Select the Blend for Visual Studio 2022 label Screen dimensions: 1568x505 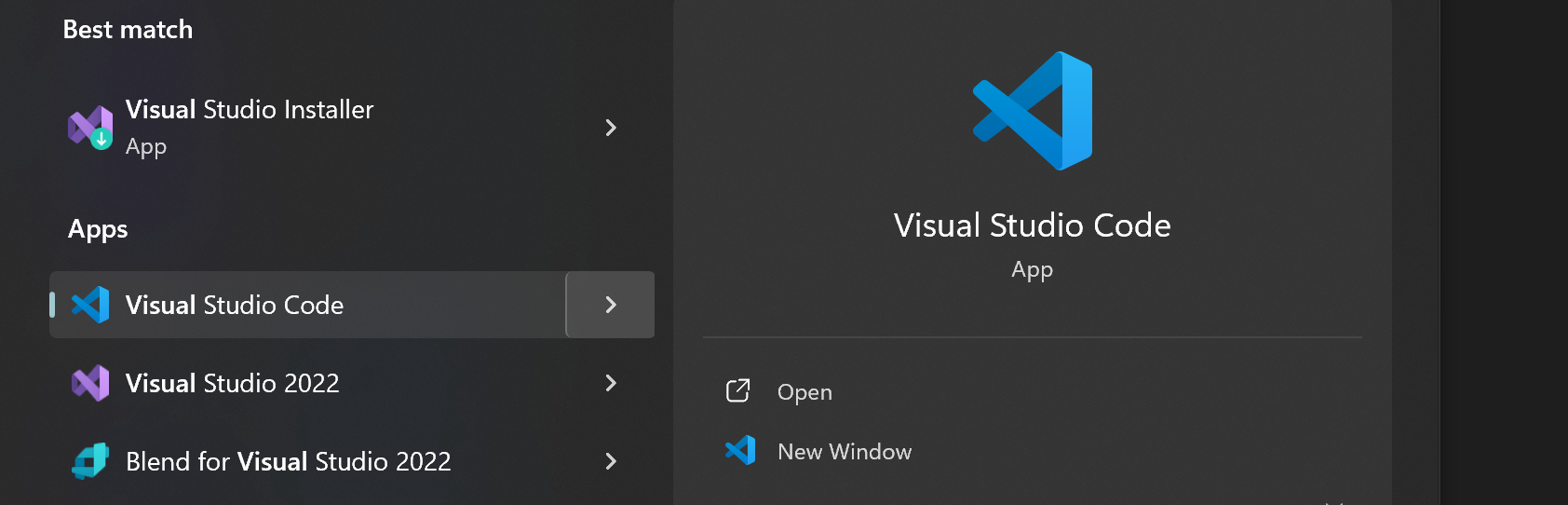(289, 462)
